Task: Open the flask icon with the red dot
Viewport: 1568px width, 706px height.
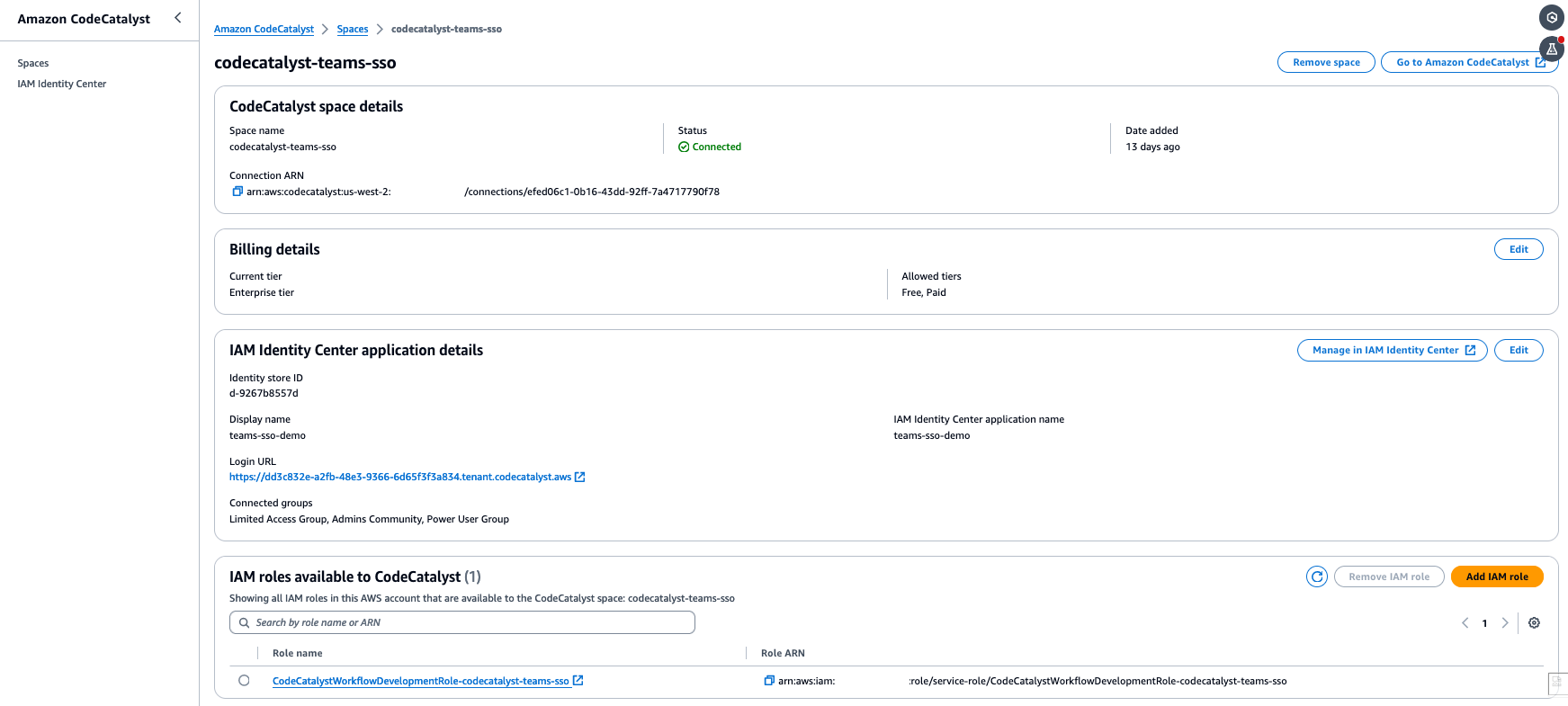Action: pos(1552,49)
